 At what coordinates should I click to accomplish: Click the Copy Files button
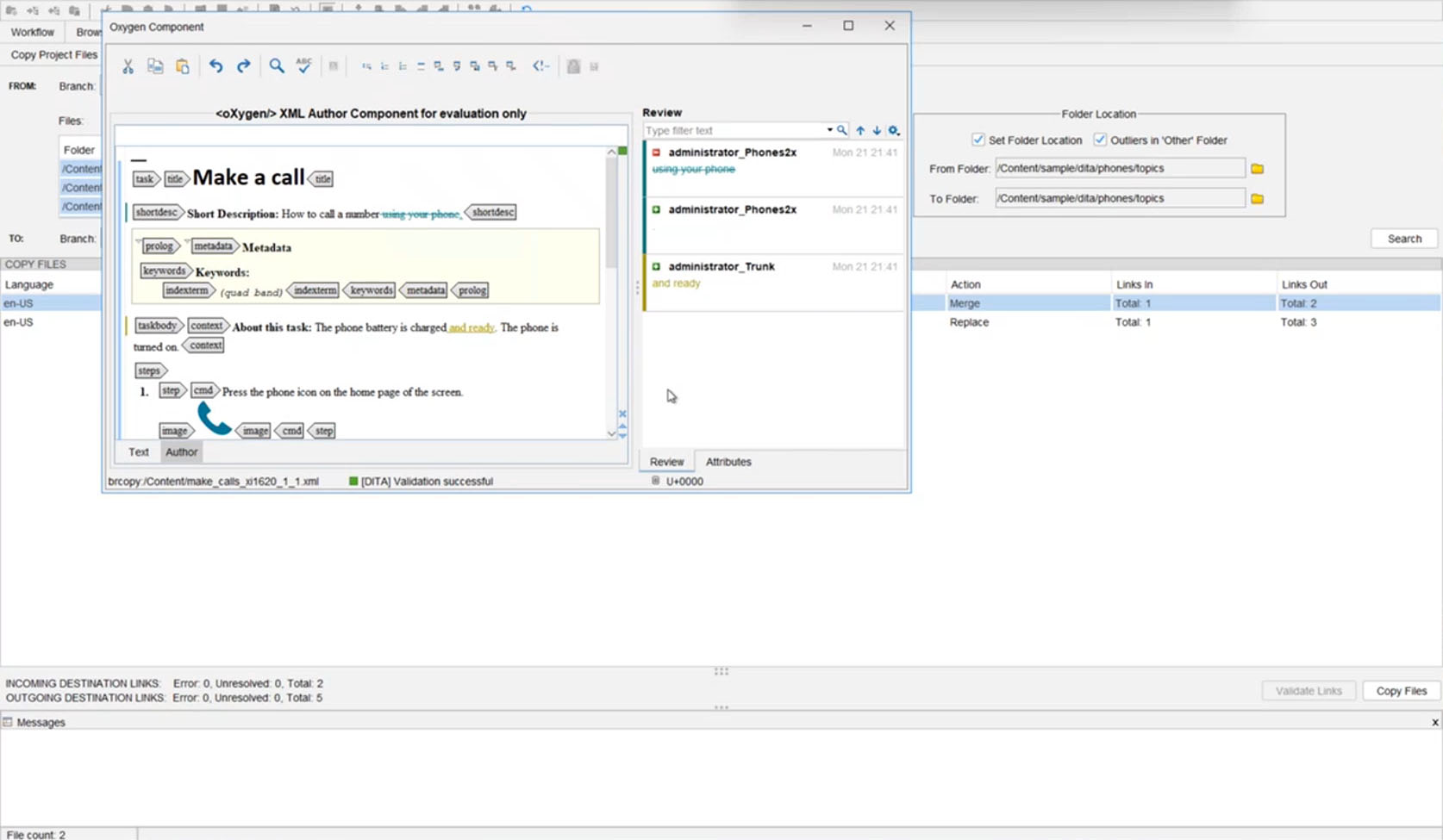point(1401,690)
